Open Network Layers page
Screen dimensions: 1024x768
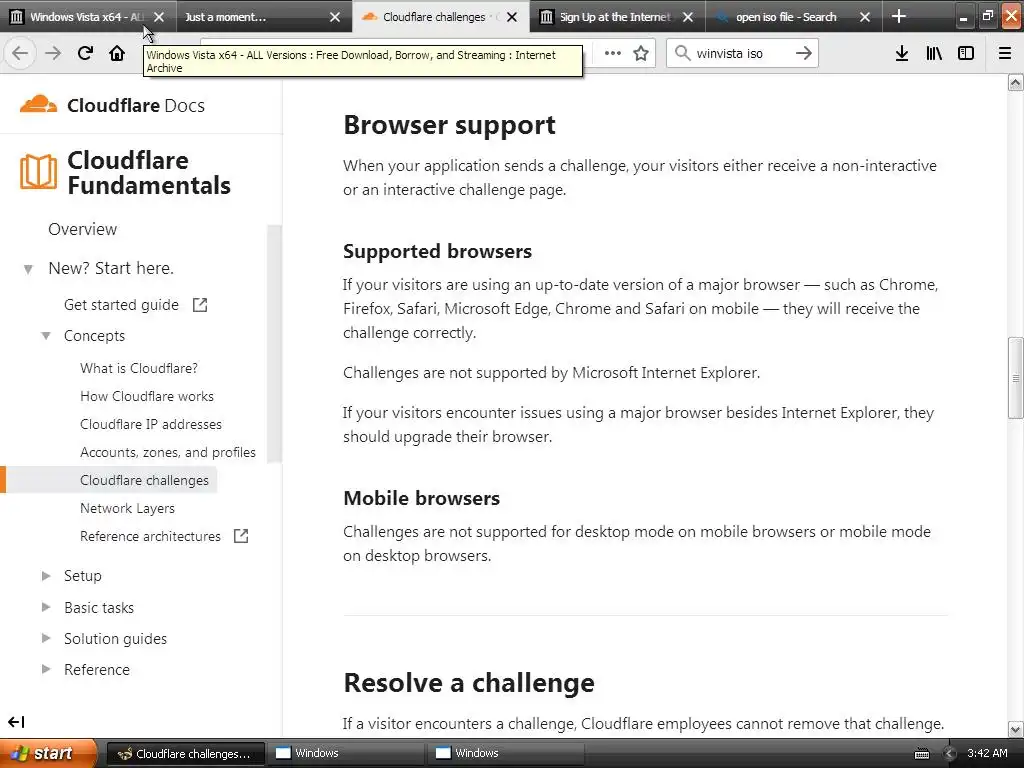pyautogui.click(x=127, y=508)
